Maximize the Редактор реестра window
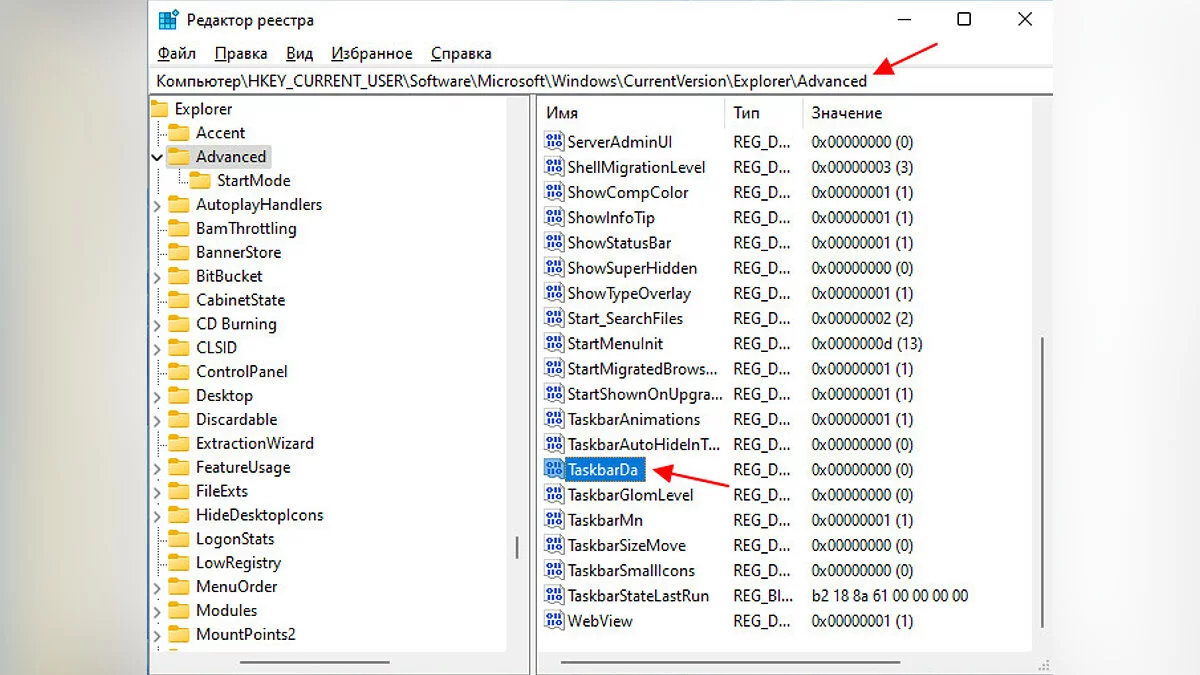 (964, 19)
